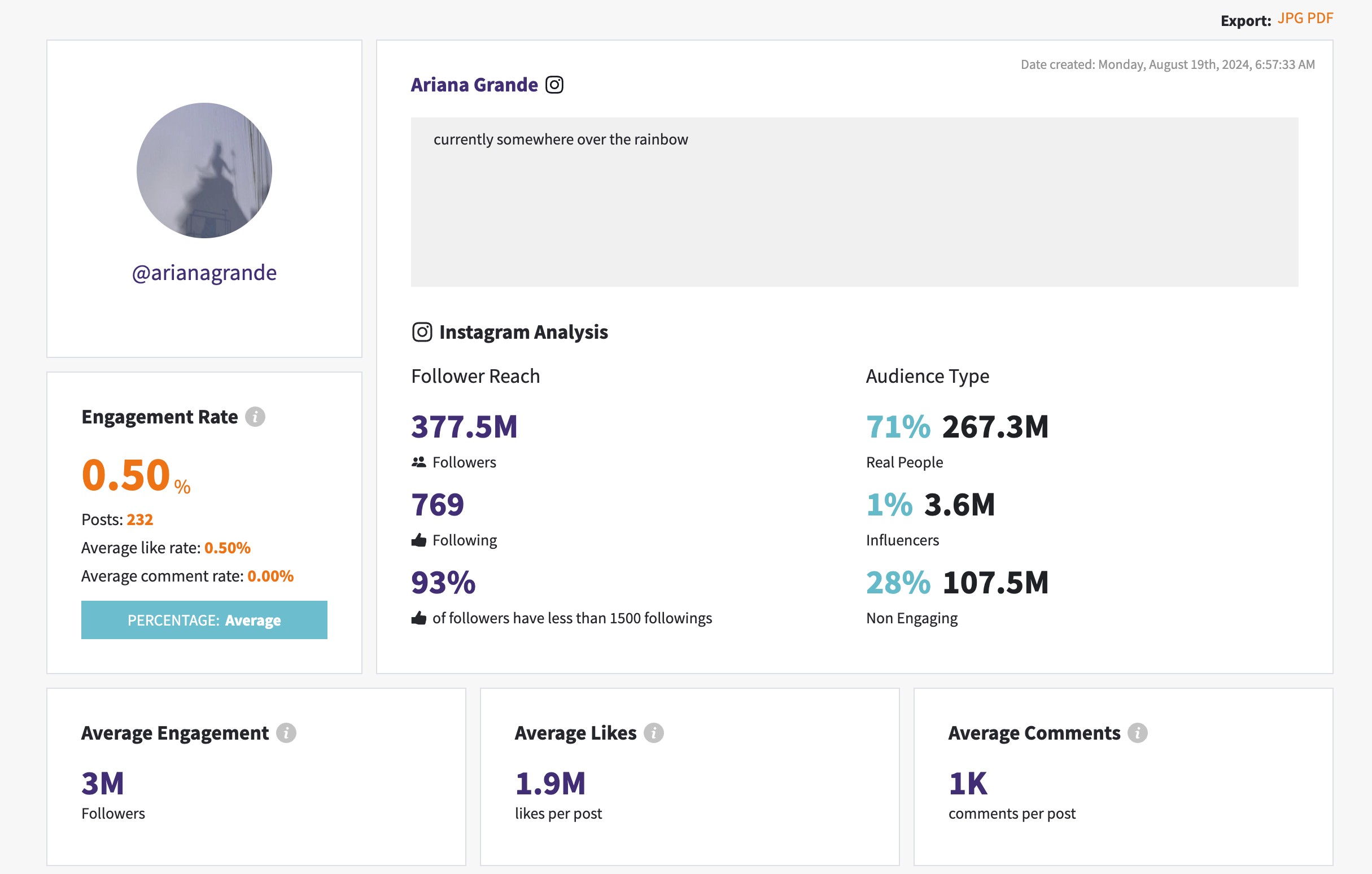Click the 3.6M influencers count
Screen dimensions: 1372x874
pyautogui.click(x=959, y=505)
